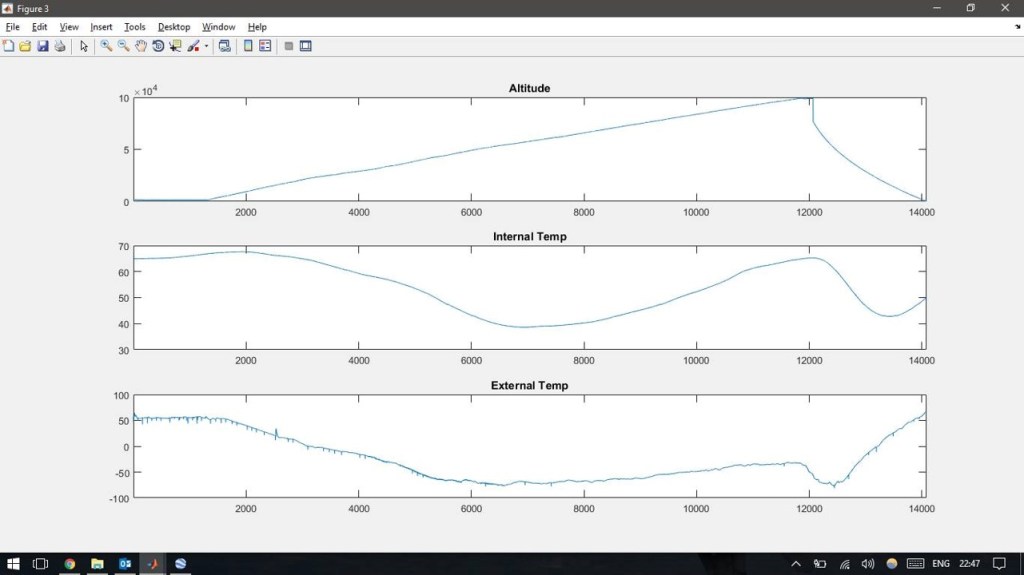Insert a Colorbar from the toolbar

click(x=248, y=46)
